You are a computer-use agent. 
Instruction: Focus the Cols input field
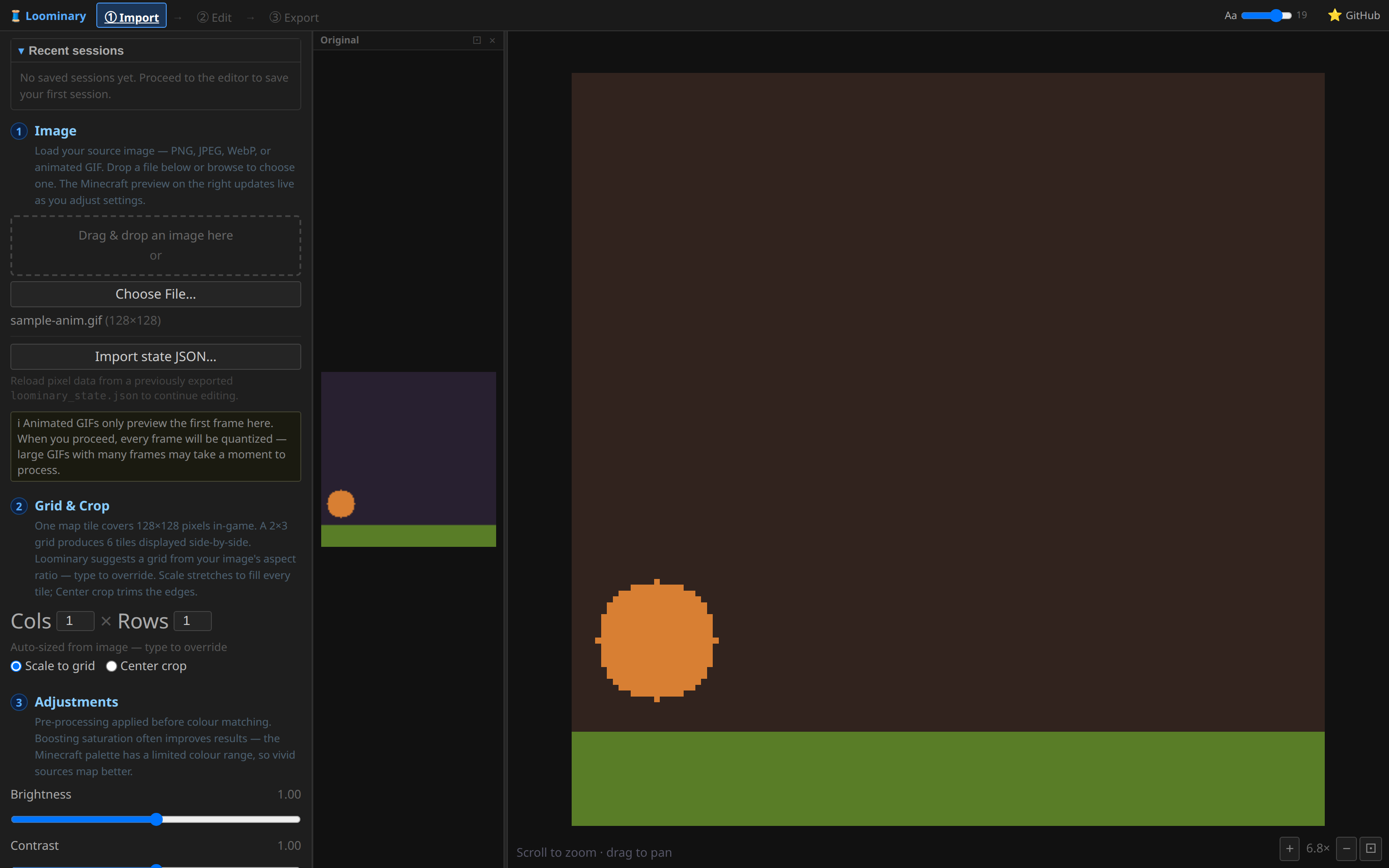coord(75,621)
